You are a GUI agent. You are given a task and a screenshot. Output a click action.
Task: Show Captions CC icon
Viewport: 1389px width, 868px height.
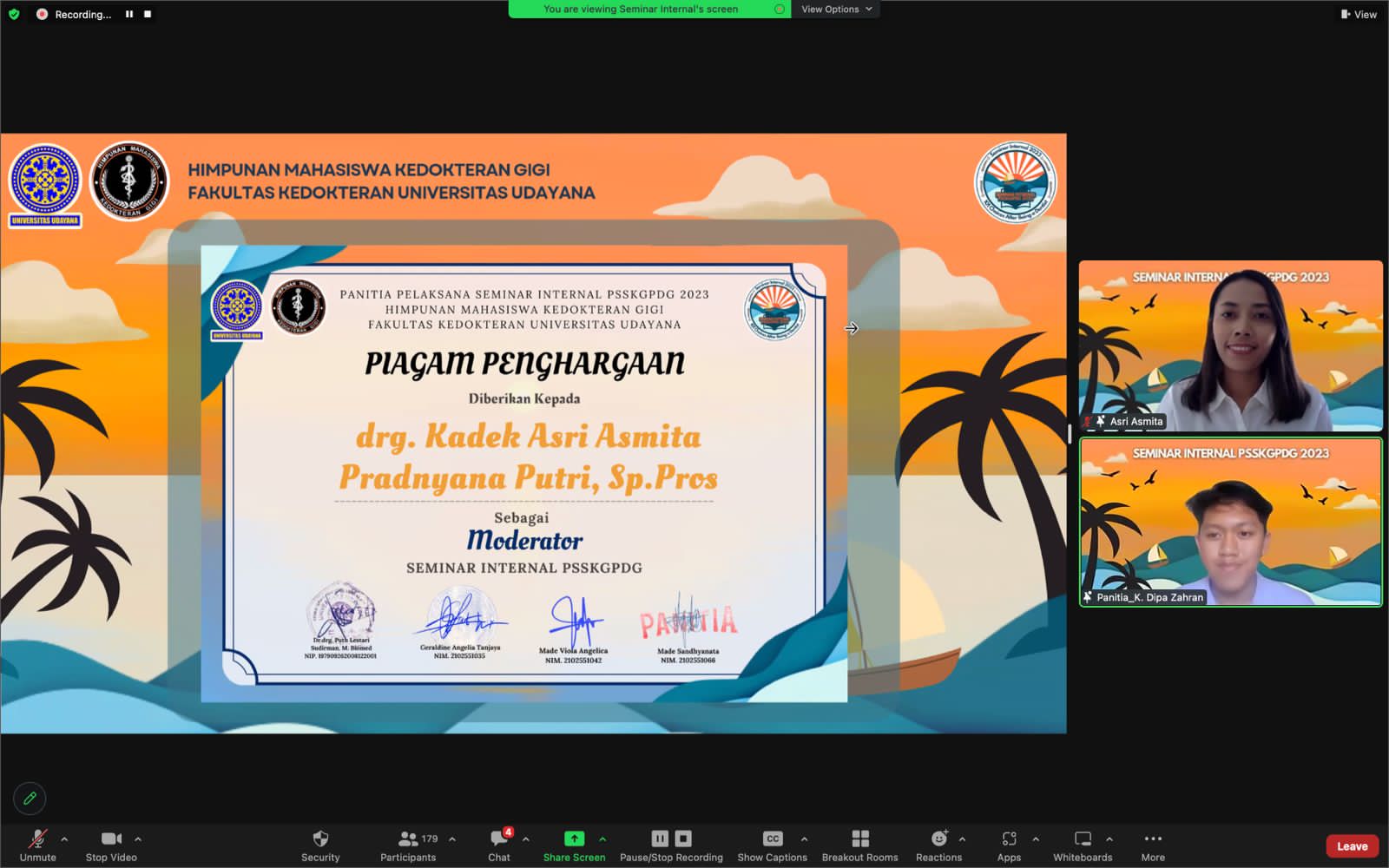click(773, 838)
